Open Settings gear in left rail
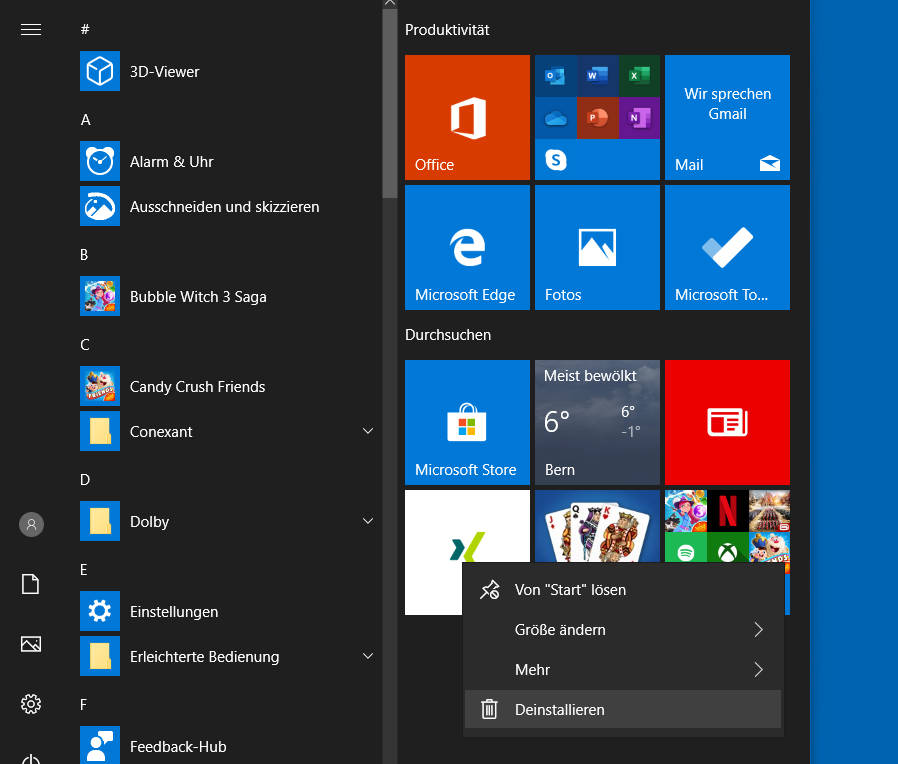Screen dimensions: 898x764 point(31,704)
